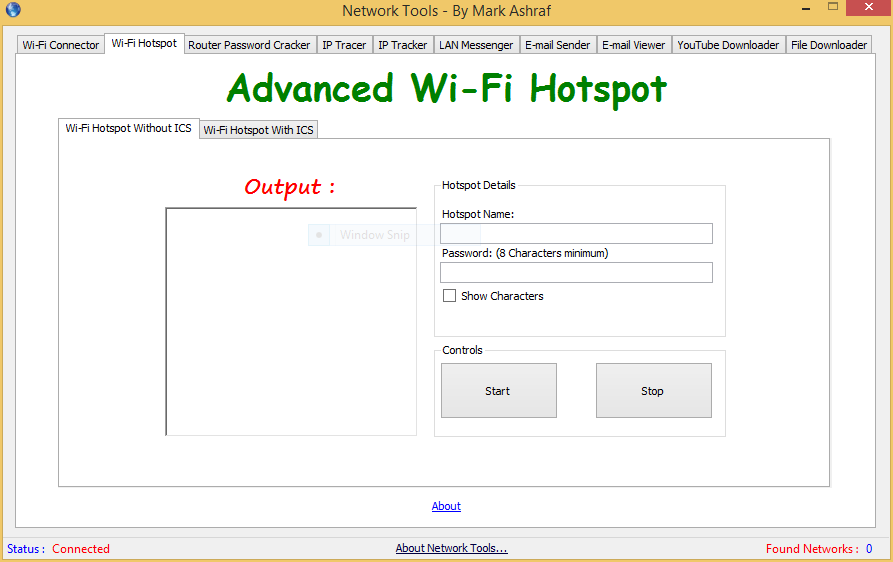This screenshot has height=562, width=893.
Task: Open the About link below the panel
Action: click(x=446, y=506)
